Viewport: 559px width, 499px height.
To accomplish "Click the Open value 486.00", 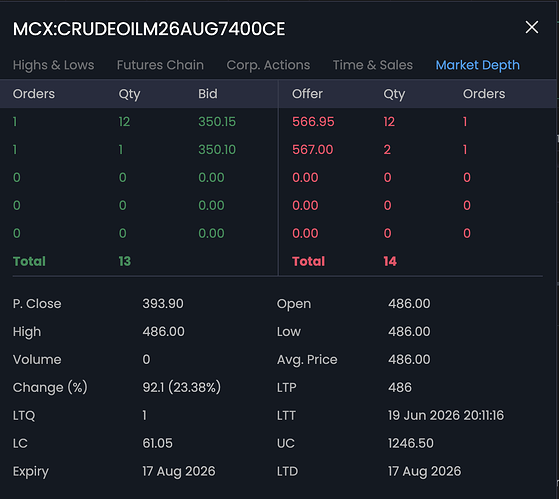I will 409,304.
